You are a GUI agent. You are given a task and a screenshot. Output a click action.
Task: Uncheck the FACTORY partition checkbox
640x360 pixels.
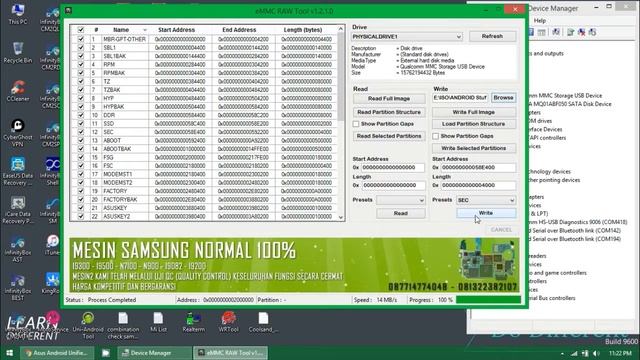[x=80, y=191]
